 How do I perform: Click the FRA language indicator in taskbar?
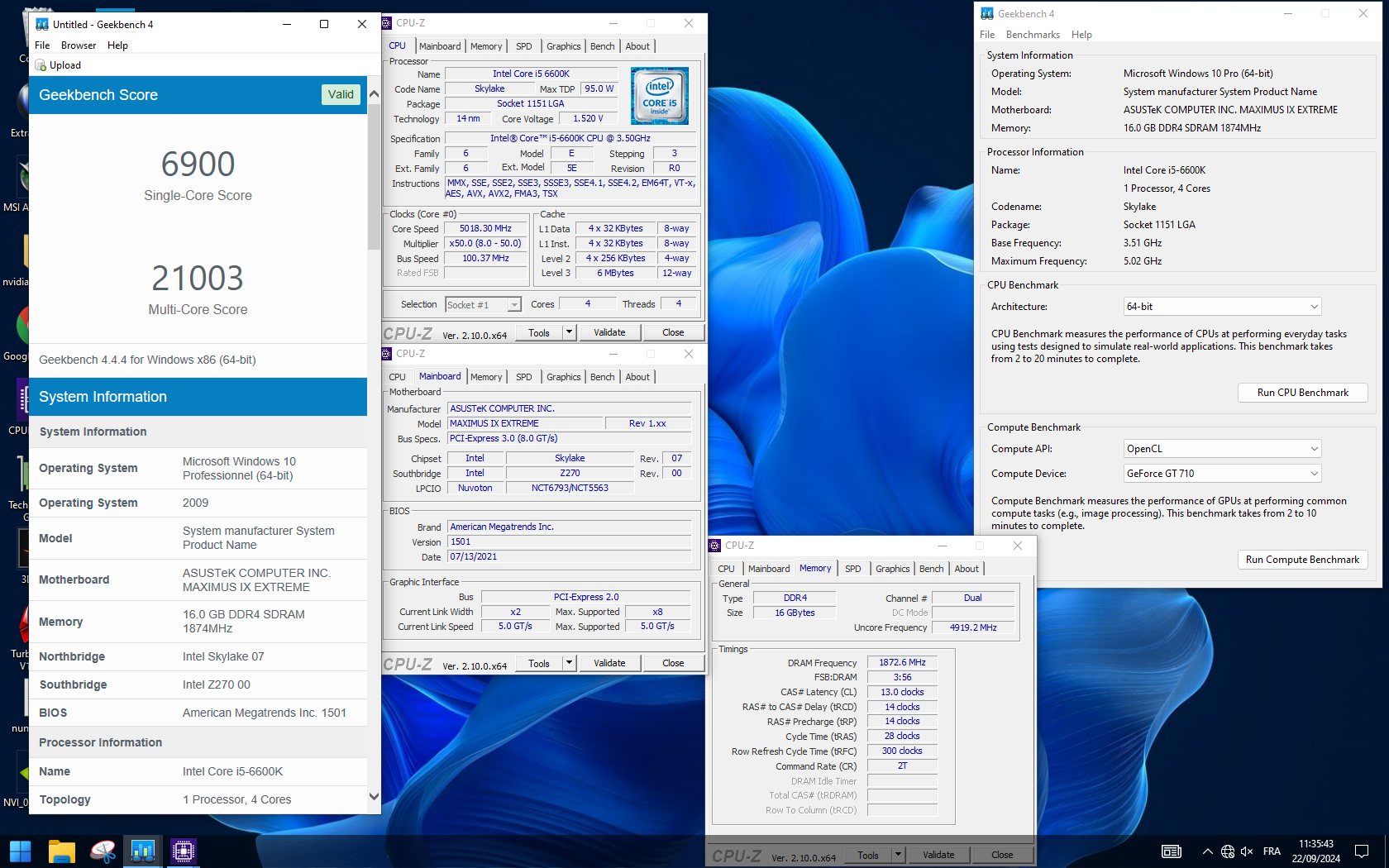click(x=1272, y=851)
